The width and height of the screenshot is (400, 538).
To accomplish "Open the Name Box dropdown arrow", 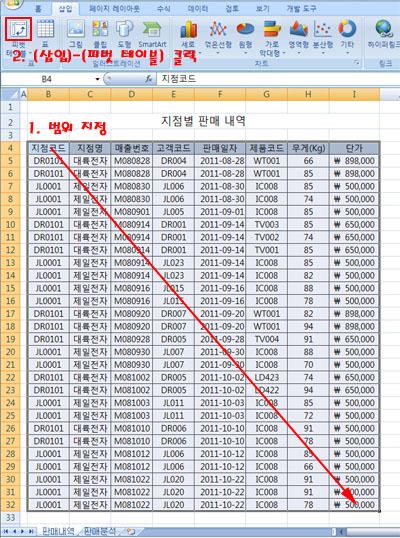I will [97, 79].
